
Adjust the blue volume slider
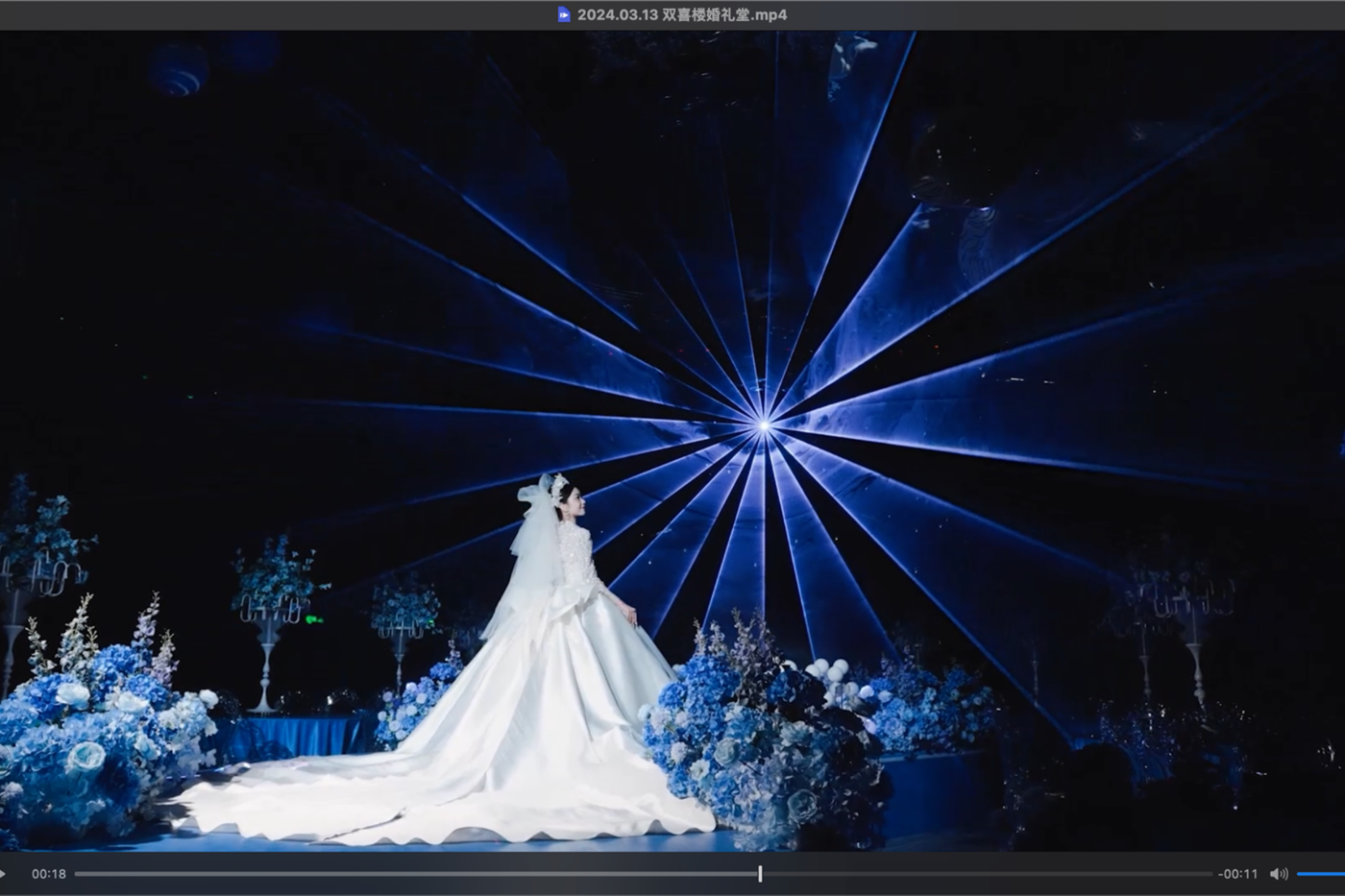[1321, 874]
